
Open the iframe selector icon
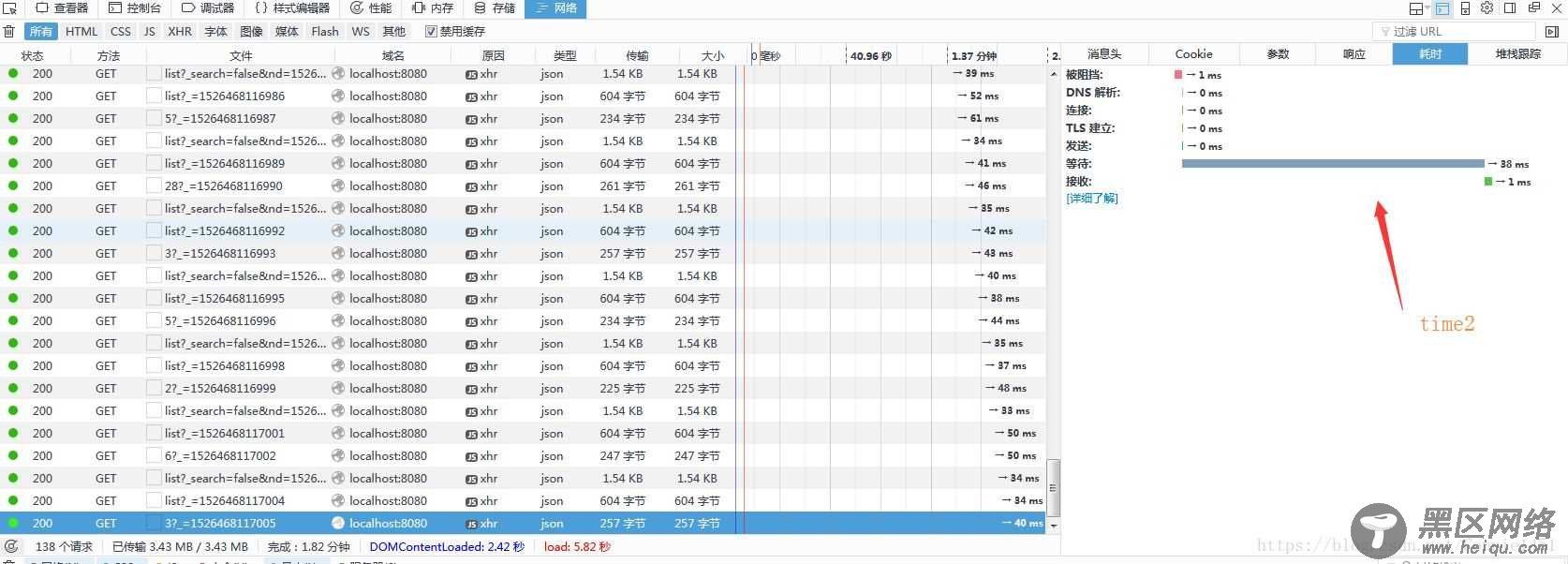[1417, 8]
